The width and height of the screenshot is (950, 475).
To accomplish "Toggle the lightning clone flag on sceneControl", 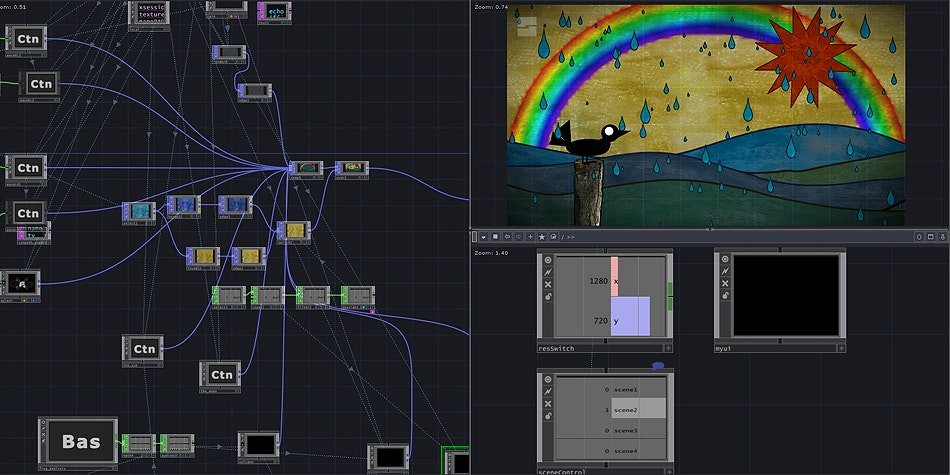I will [x=548, y=391].
